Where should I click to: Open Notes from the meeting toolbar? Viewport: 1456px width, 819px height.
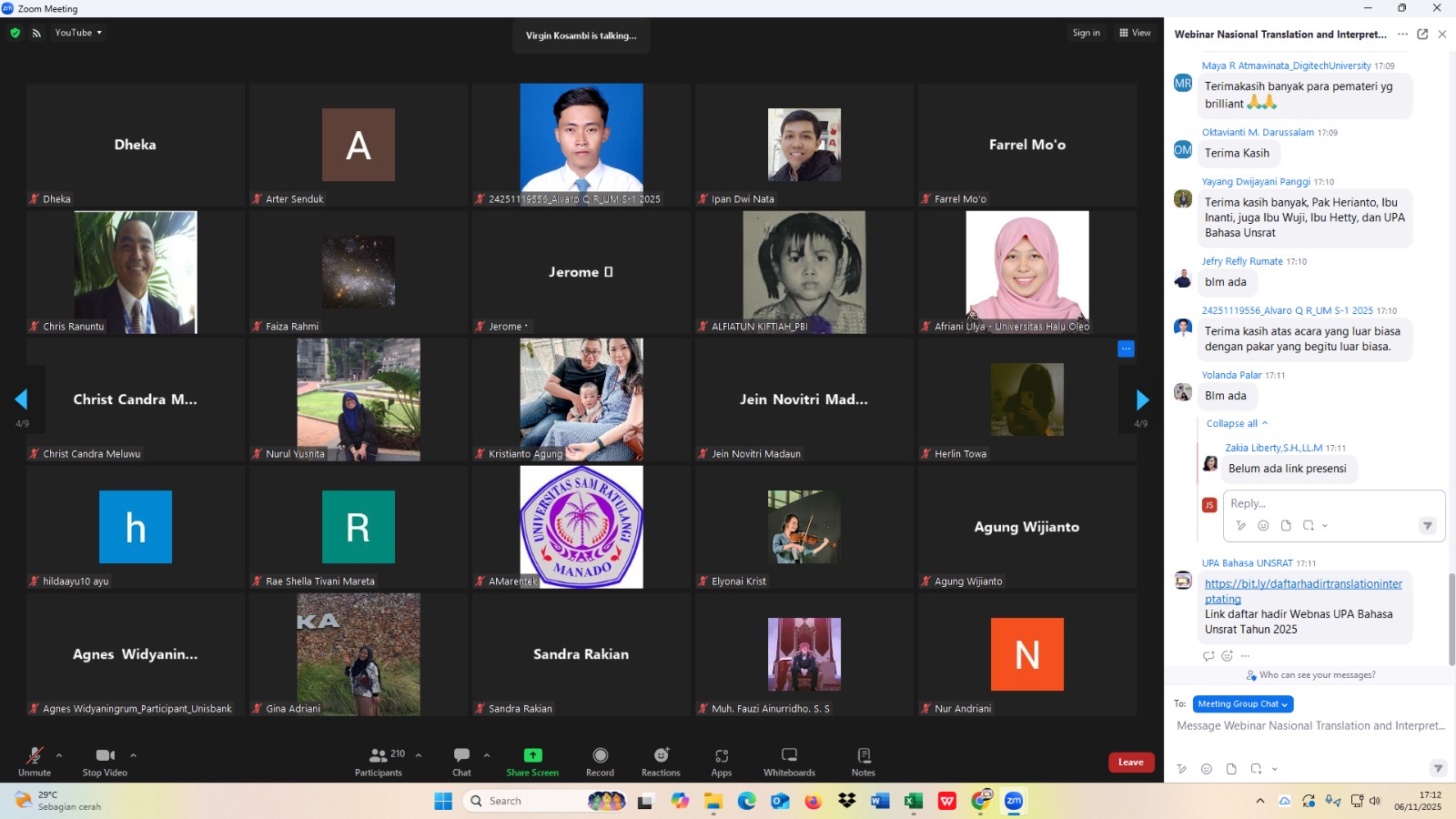(863, 761)
